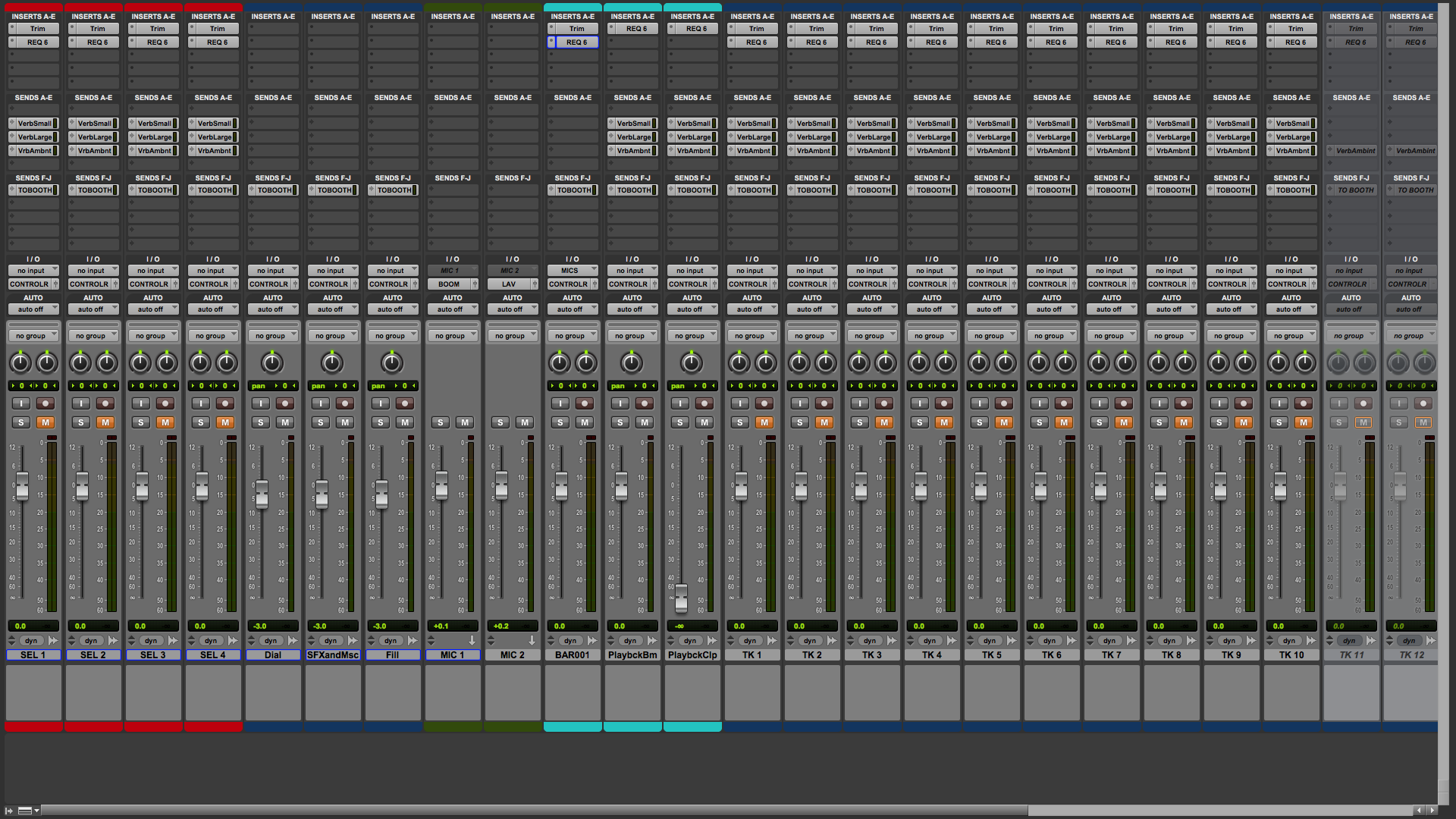The width and height of the screenshot is (1456, 819).
Task: Click the send plus icon next to BOOM output
Action: point(475,284)
